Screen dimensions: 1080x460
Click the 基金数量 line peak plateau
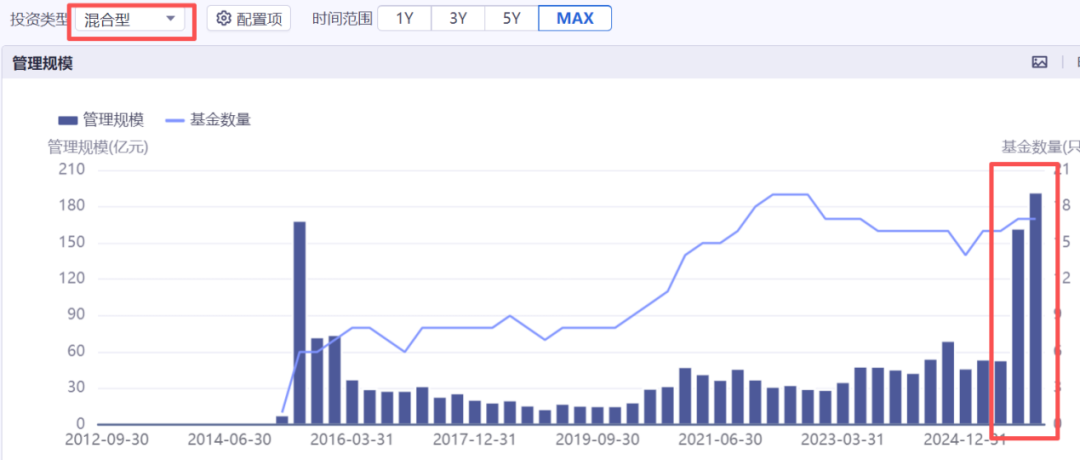(790, 194)
